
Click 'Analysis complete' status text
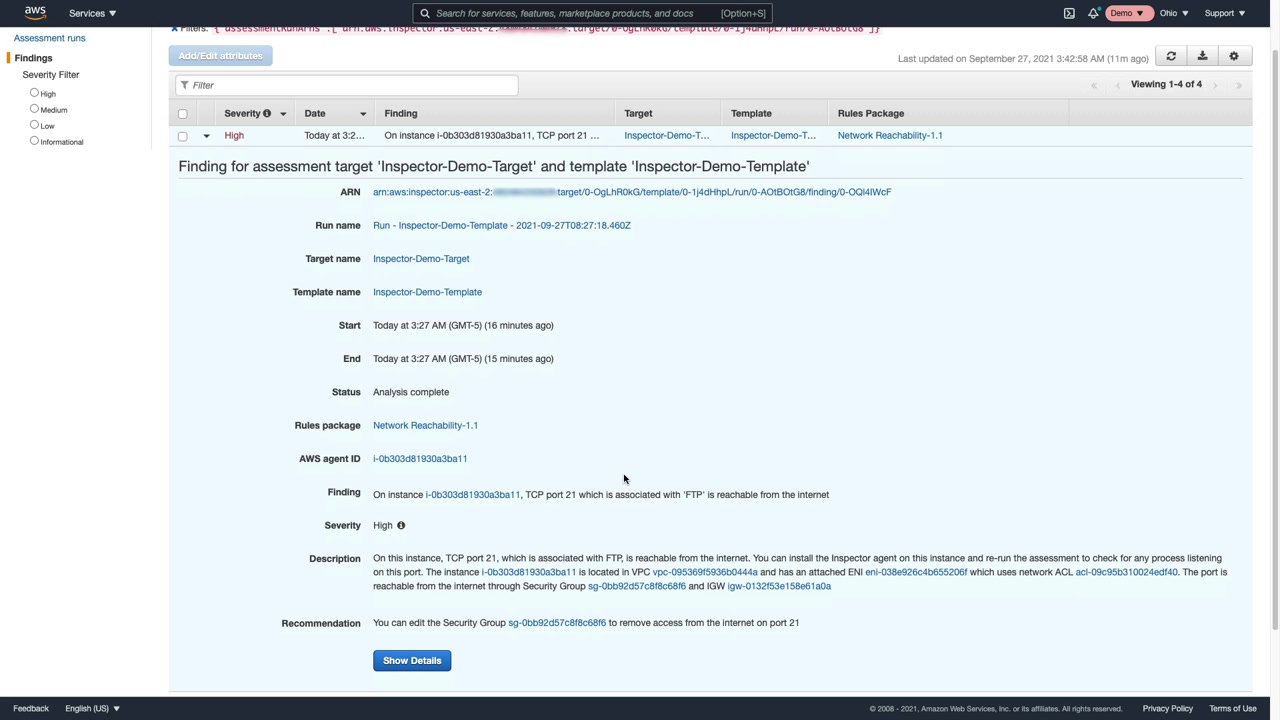pyautogui.click(x=411, y=392)
